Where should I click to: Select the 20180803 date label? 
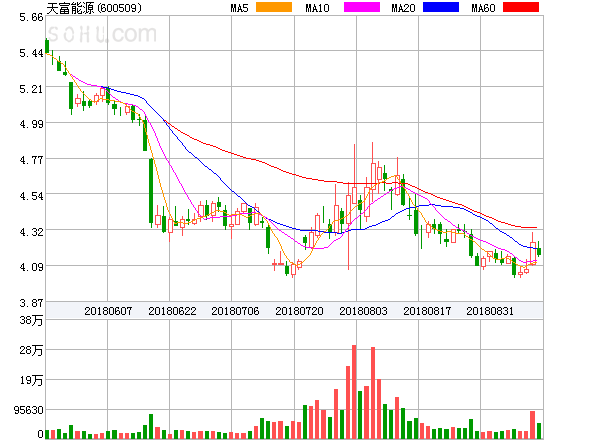click(x=363, y=311)
